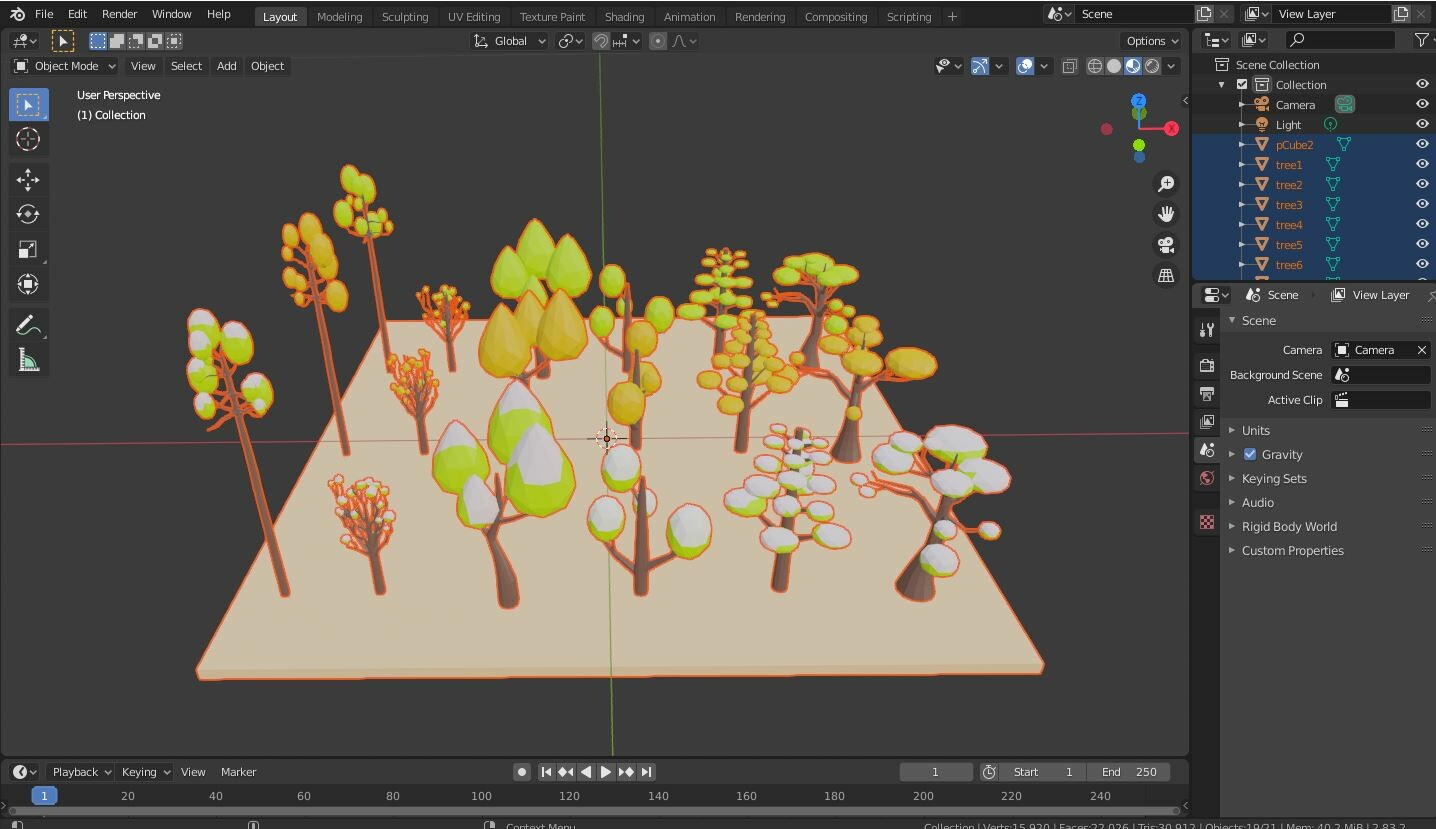Activate the Annotate tool

coord(28,324)
